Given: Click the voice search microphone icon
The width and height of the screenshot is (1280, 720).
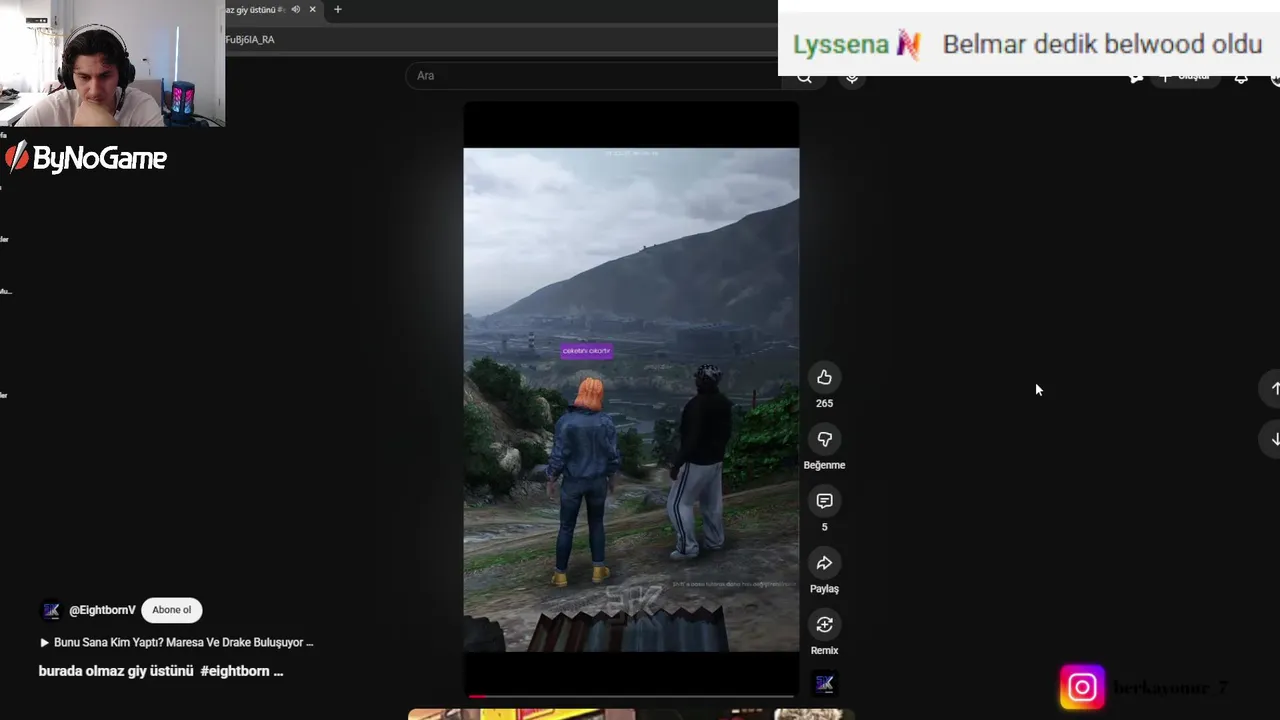Looking at the screenshot, I should (x=852, y=77).
